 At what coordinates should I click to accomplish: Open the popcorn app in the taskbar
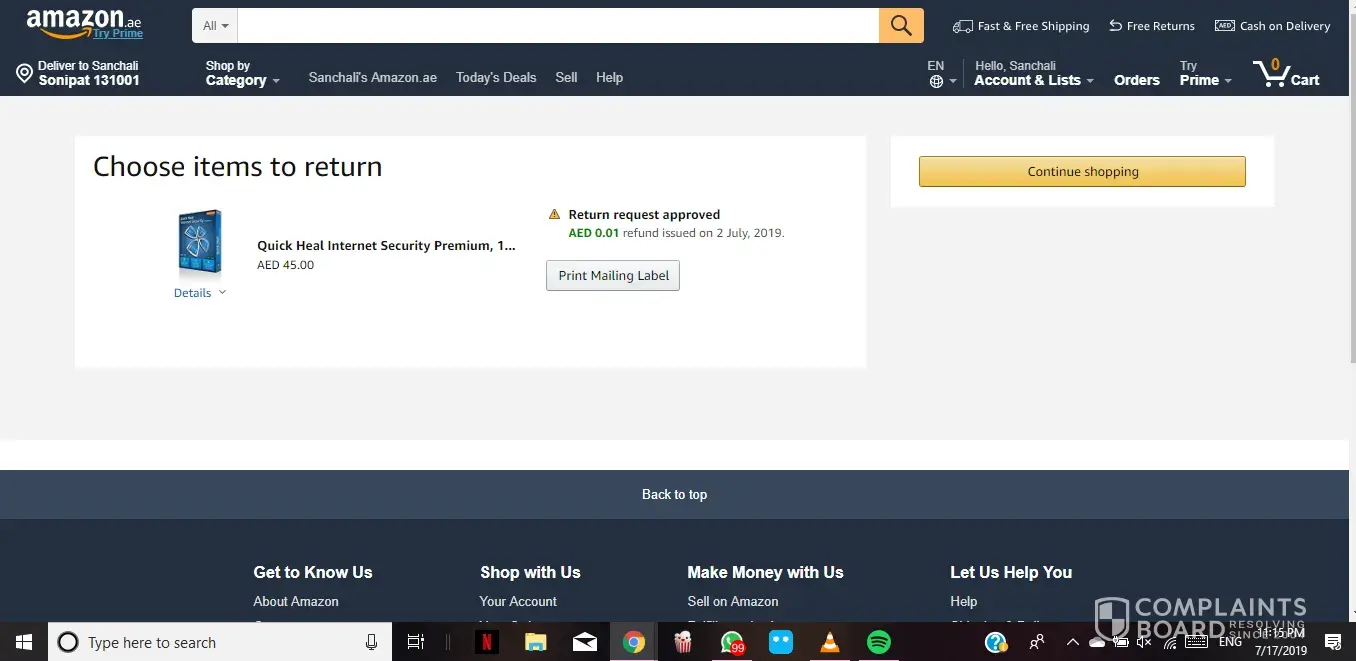pos(683,642)
